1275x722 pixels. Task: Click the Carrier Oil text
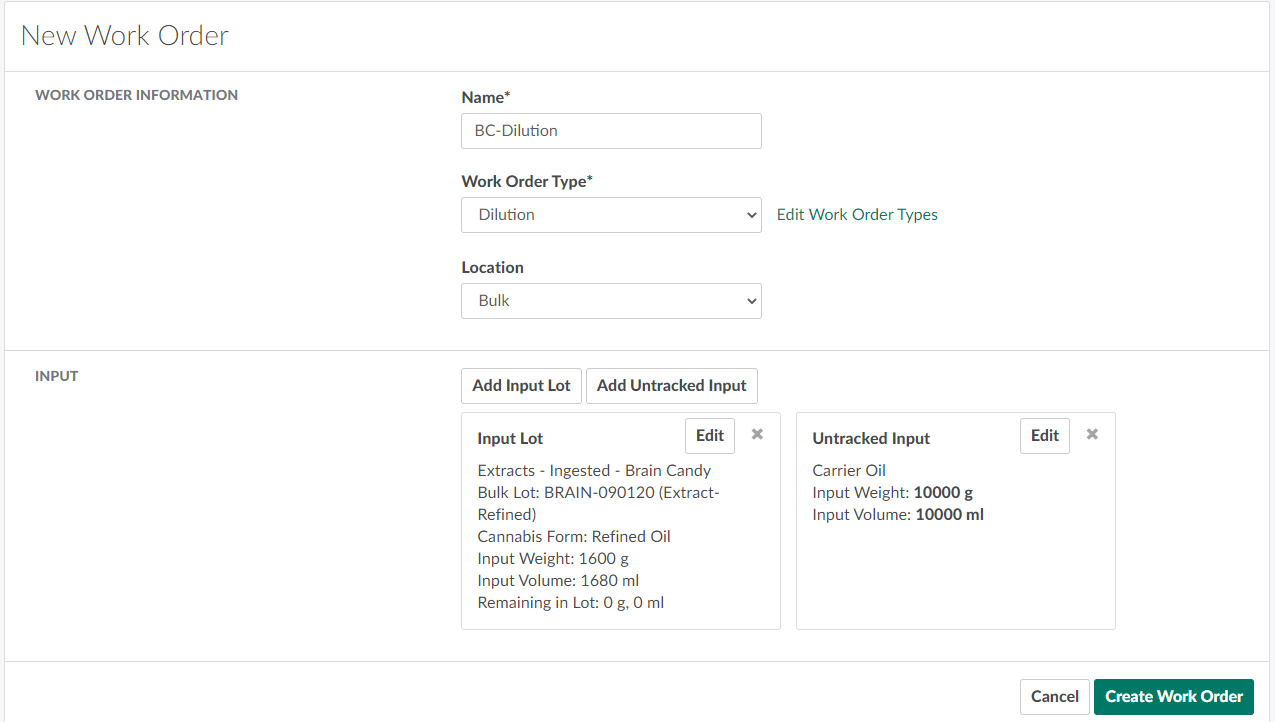tap(849, 471)
